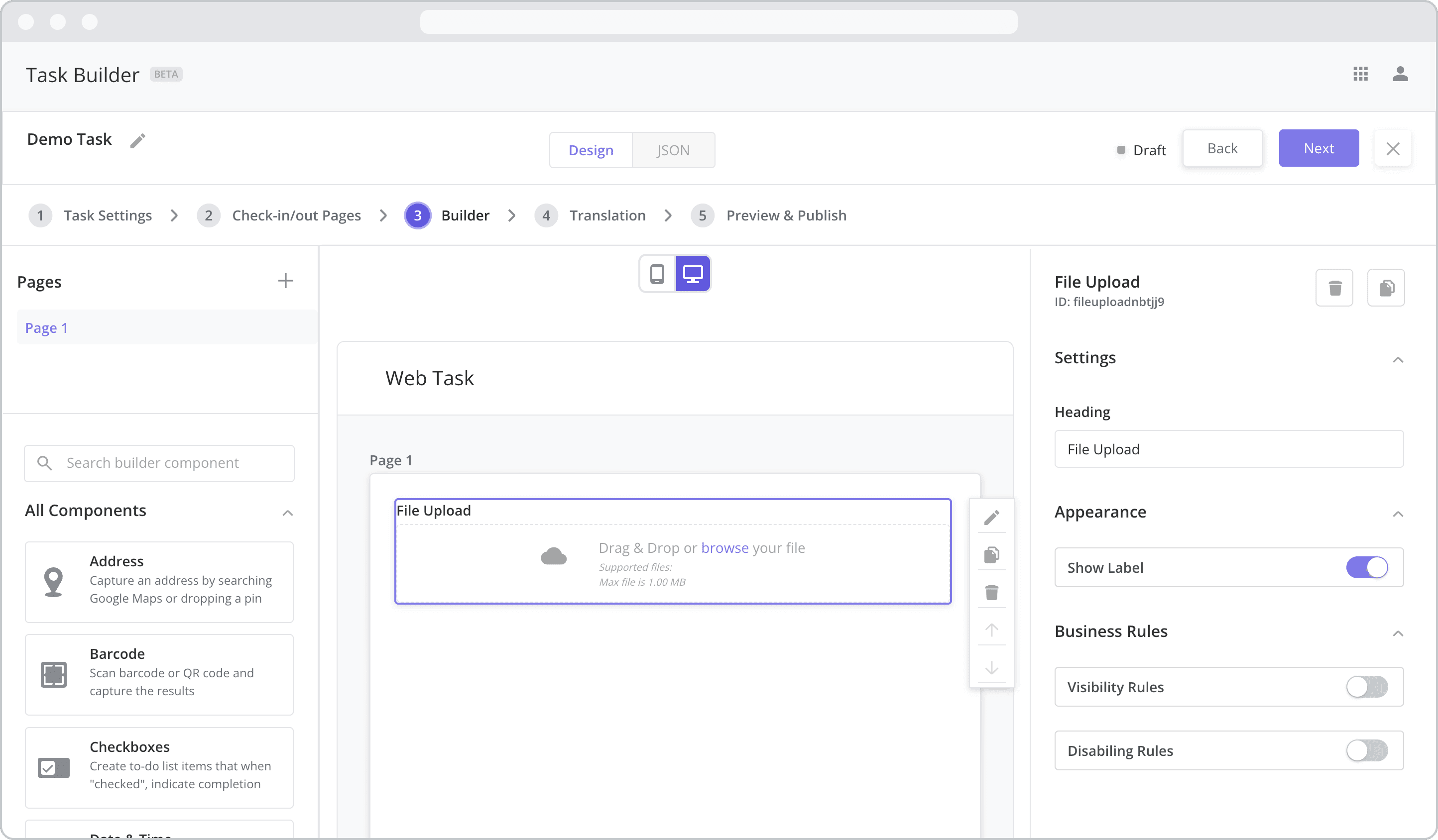Add the Checkboxes component card
Image resolution: width=1438 pixels, height=840 pixels.
(159, 768)
